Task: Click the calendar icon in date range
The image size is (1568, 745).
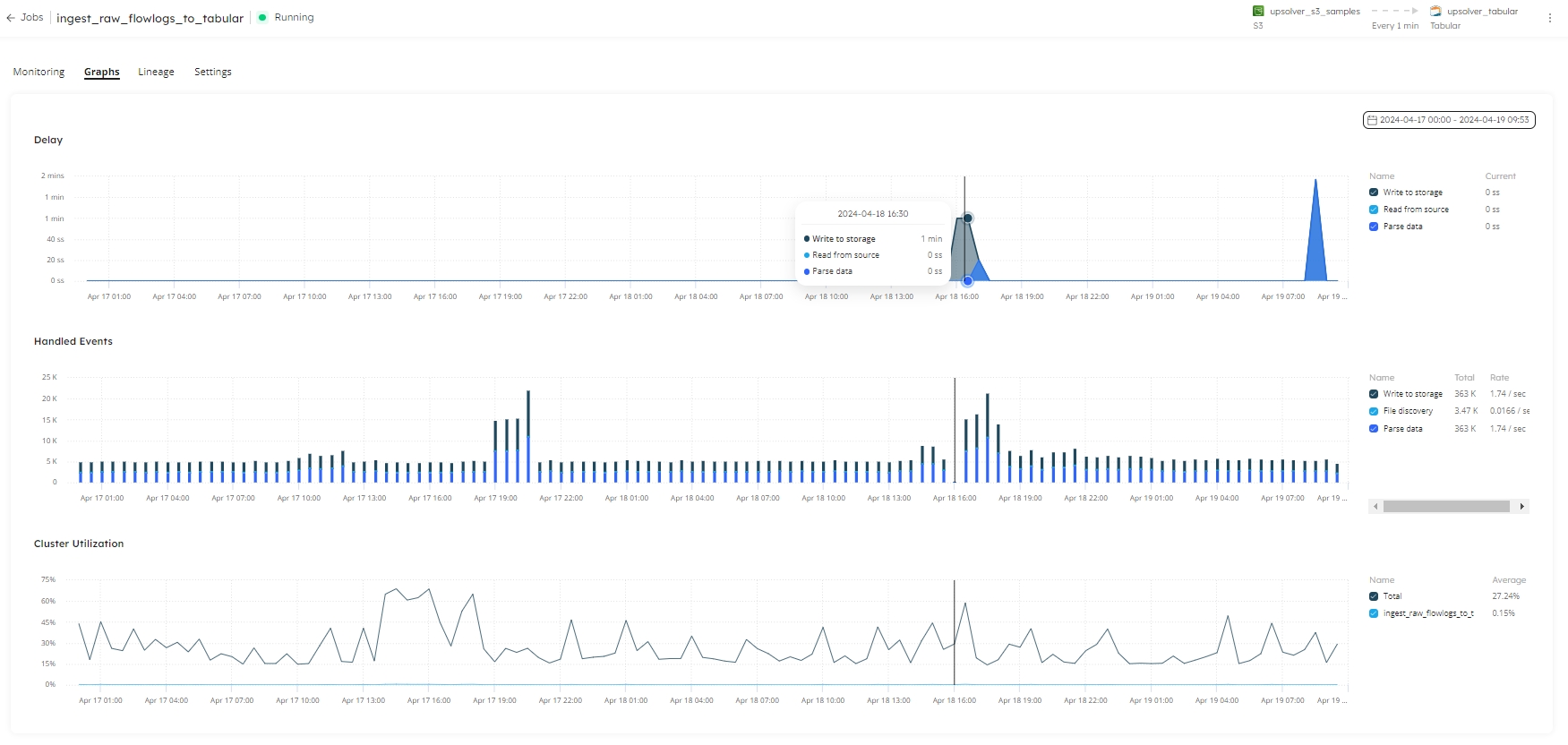Action: point(1372,120)
